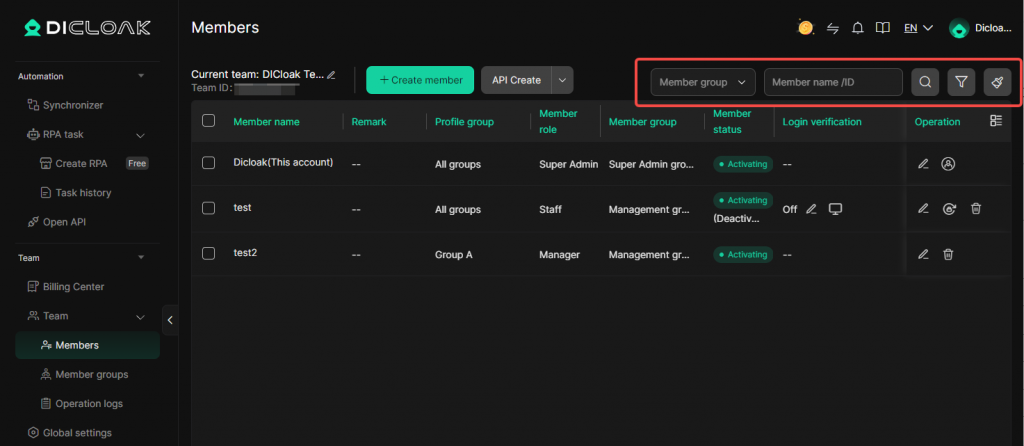
Task: Edit the test member row
Action: 923,209
